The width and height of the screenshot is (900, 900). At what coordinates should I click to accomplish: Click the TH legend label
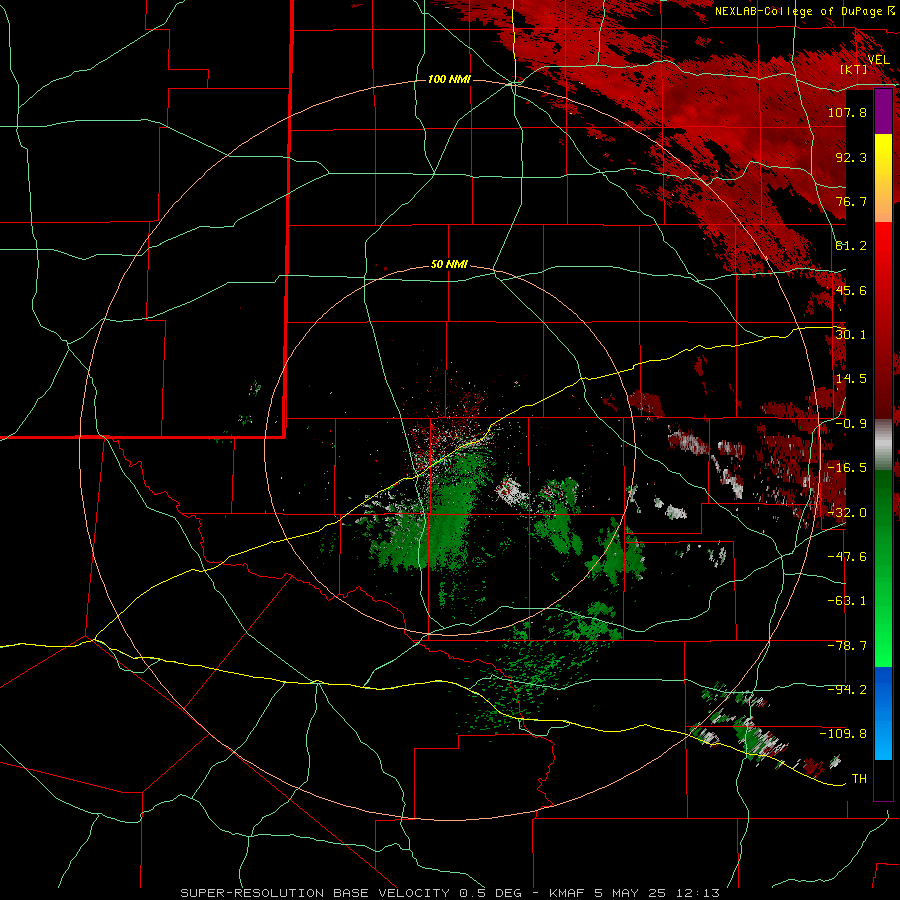(x=859, y=779)
